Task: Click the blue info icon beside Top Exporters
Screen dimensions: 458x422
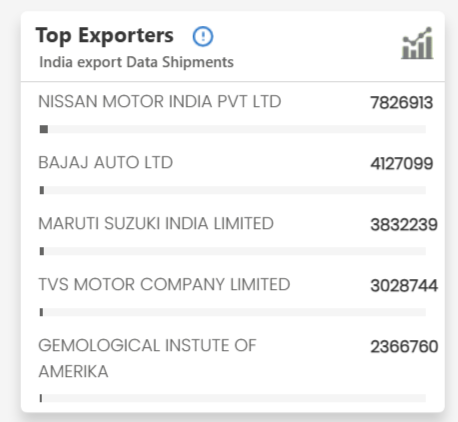Action: [203, 36]
